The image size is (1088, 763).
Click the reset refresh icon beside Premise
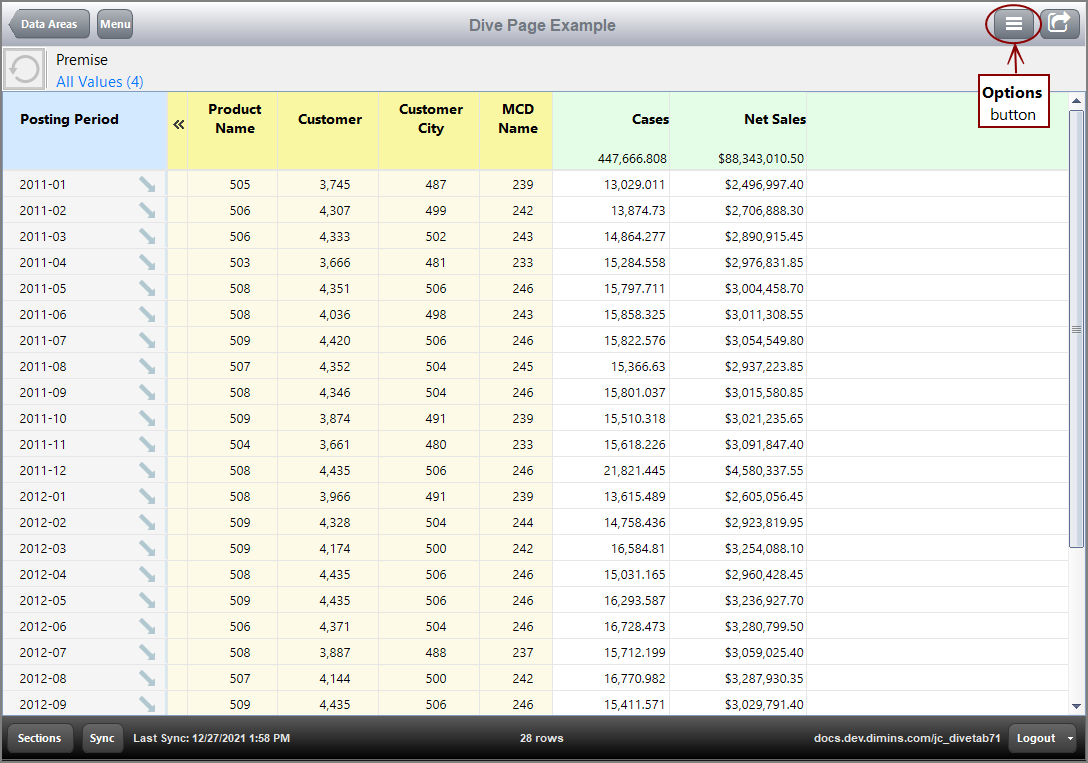pyautogui.click(x=24, y=69)
